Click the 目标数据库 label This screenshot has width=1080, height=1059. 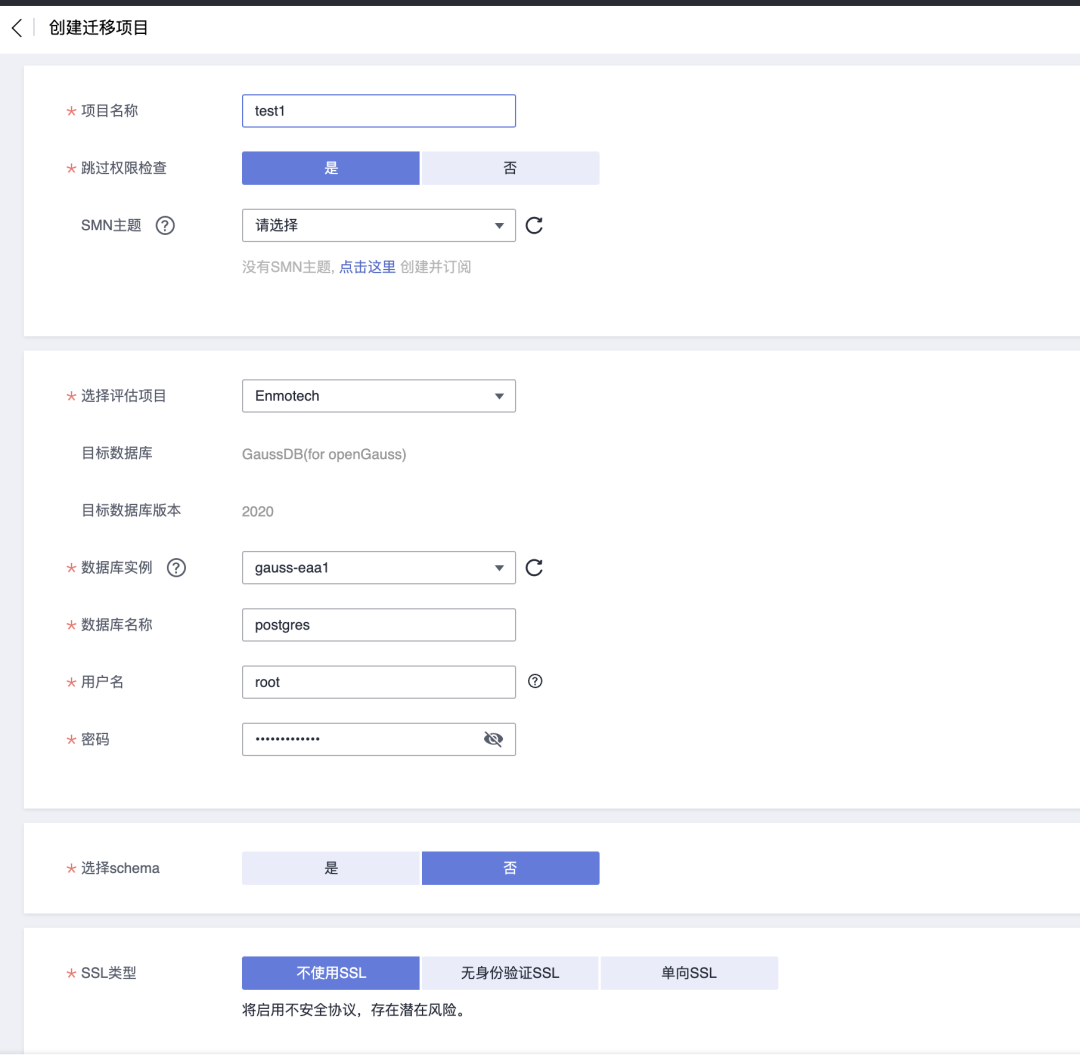click(x=117, y=453)
